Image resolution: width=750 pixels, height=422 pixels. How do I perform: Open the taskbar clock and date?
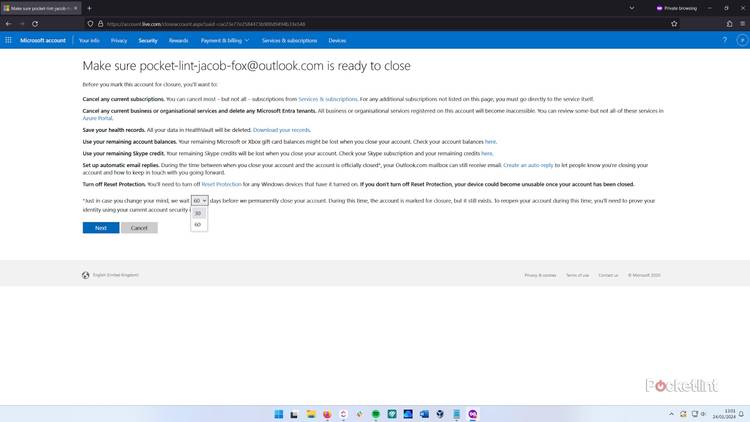[724, 414]
